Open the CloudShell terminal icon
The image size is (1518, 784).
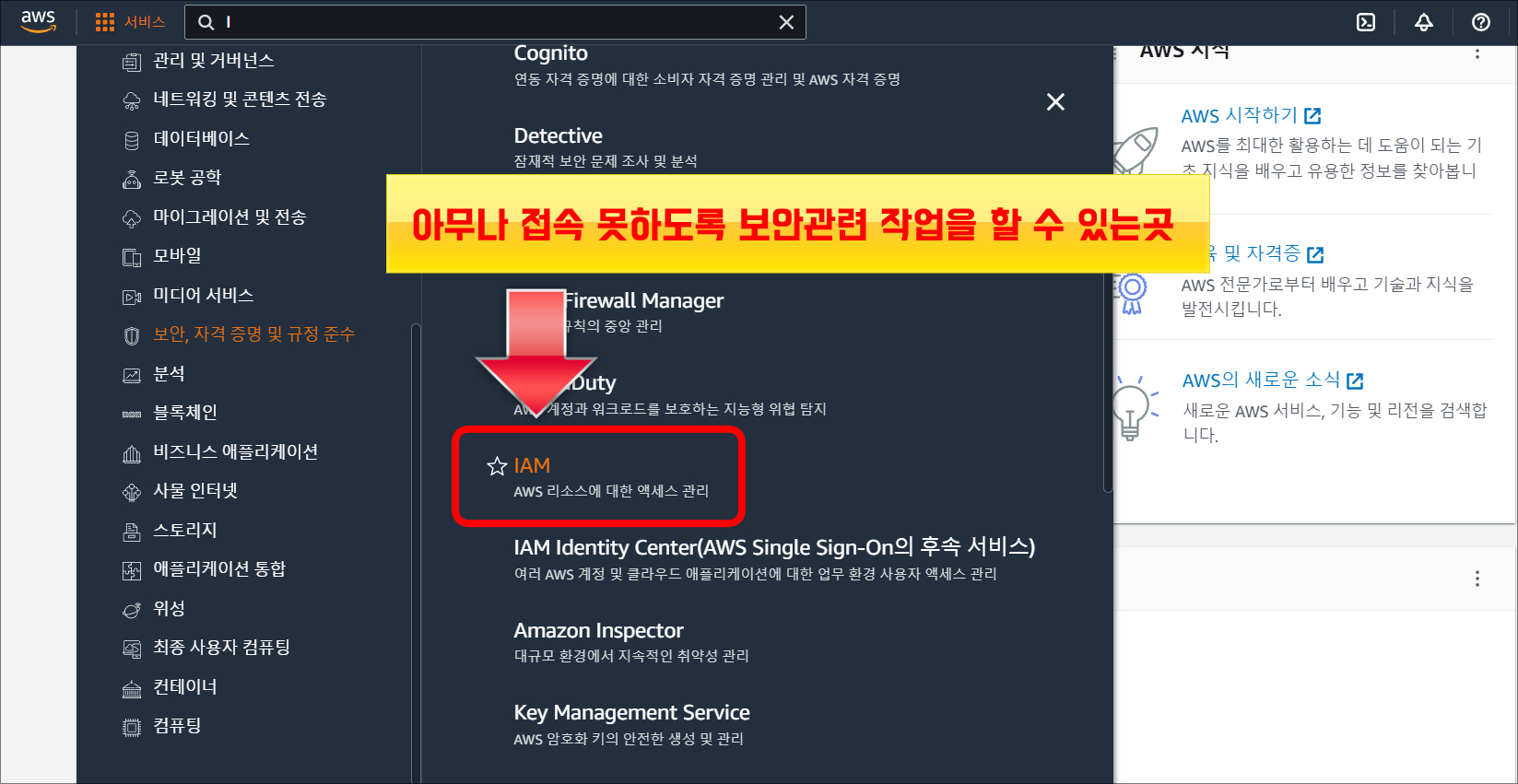click(x=1366, y=22)
